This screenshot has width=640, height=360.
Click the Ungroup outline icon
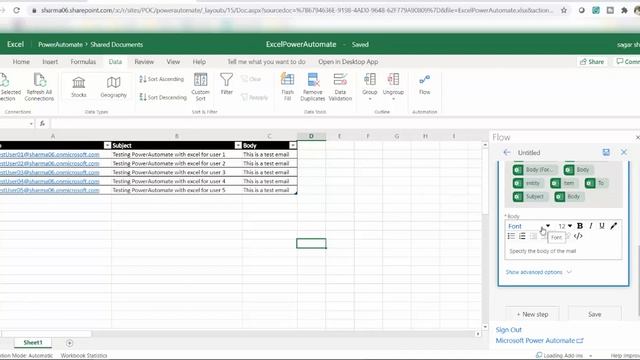[393, 86]
